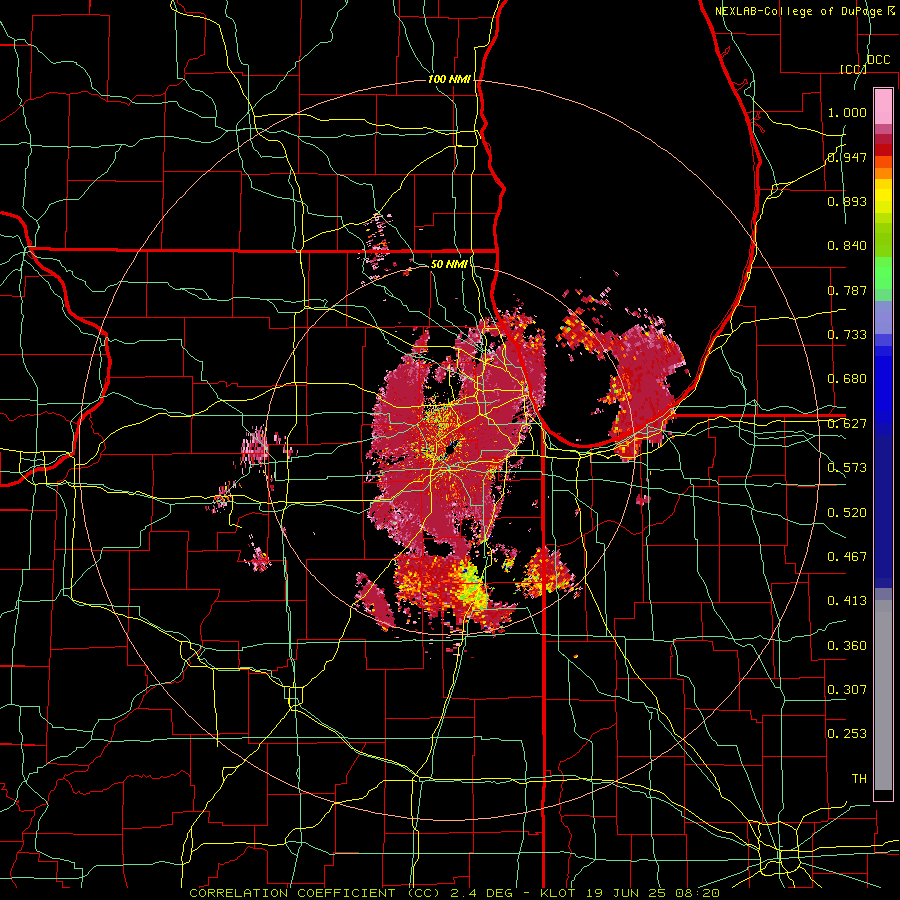
Task: Click the 1.000 scale value
Action: [847, 112]
